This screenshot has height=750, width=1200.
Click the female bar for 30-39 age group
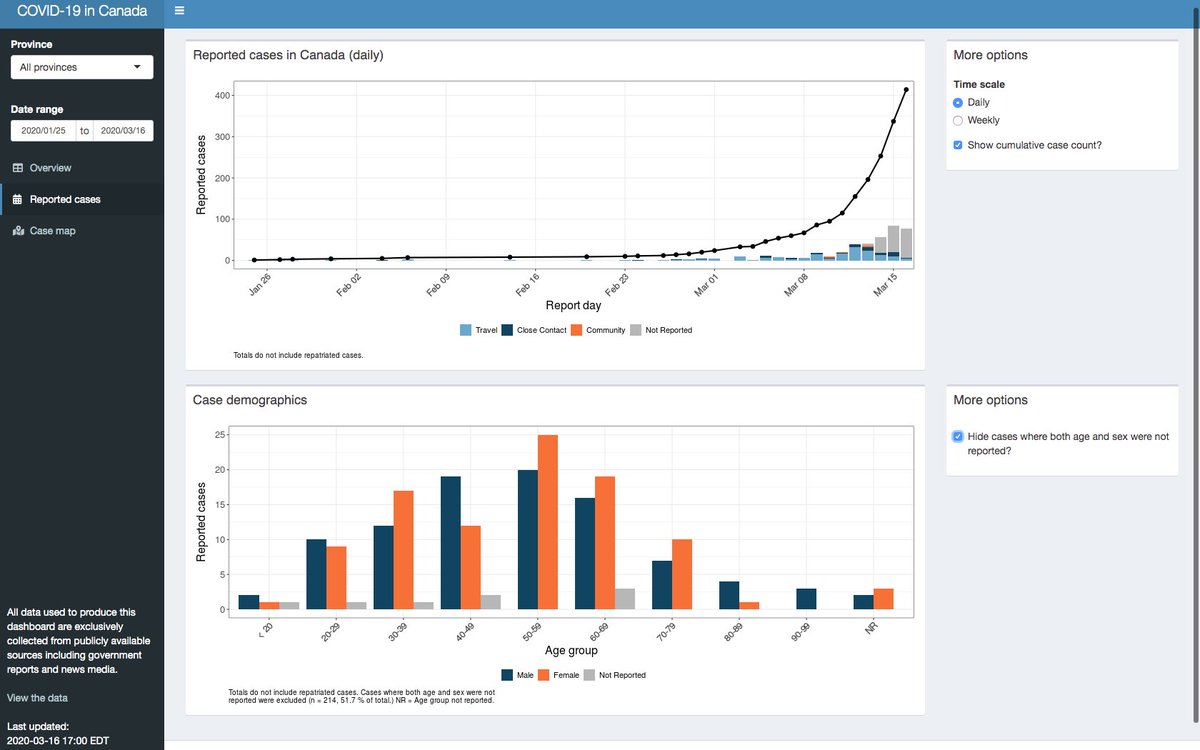click(403, 550)
